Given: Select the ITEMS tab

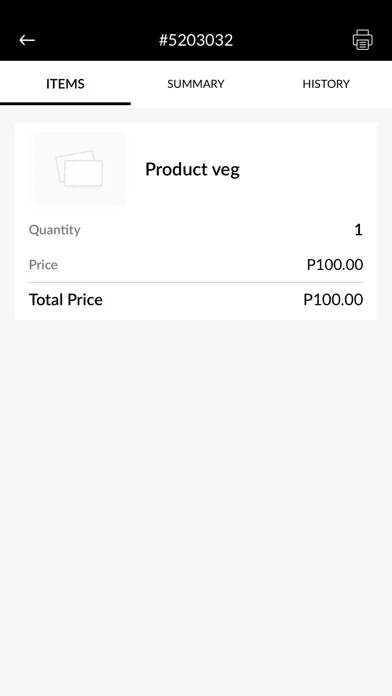Looking at the screenshot, I should click(x=65, y=84).
